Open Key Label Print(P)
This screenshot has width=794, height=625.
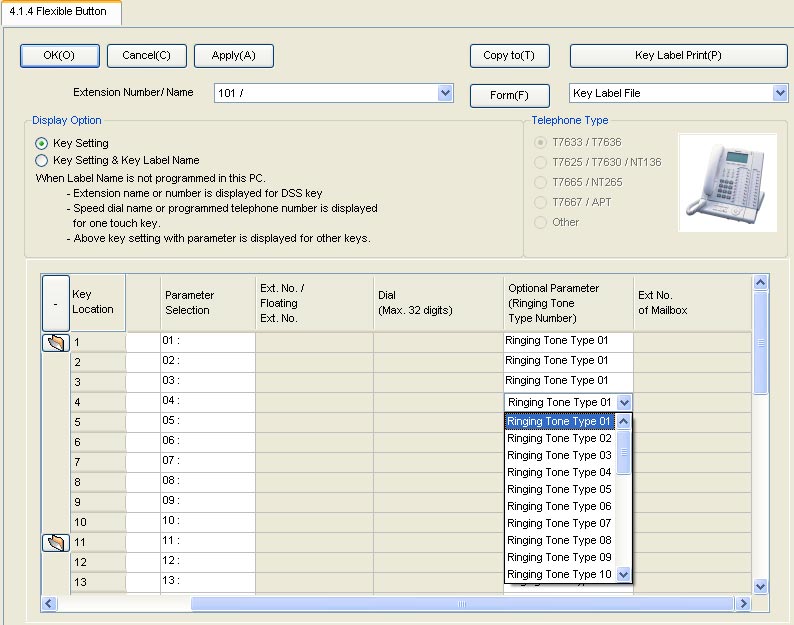(678, 56)
